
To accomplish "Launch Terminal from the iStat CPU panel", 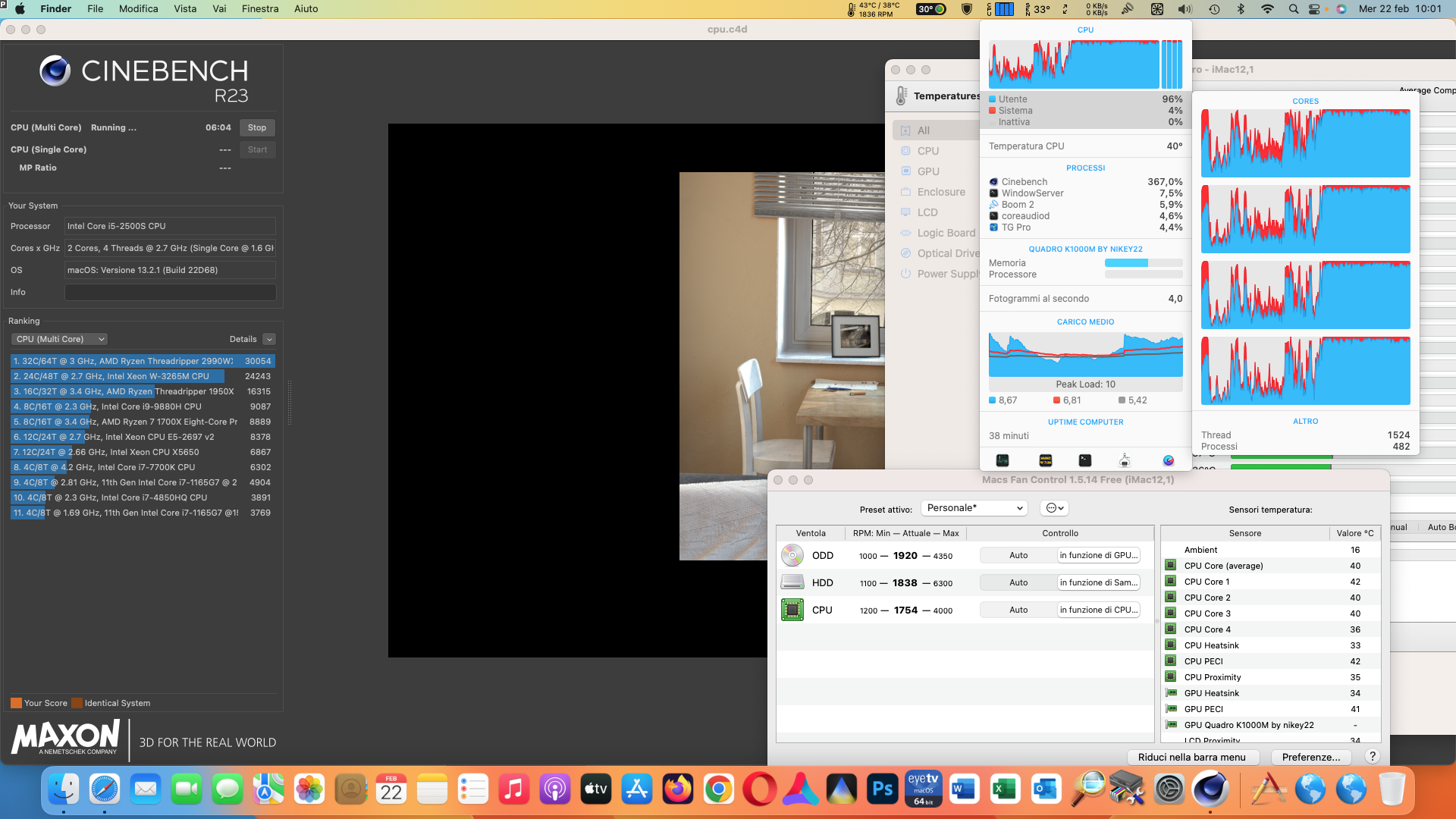I will 1085,460.
